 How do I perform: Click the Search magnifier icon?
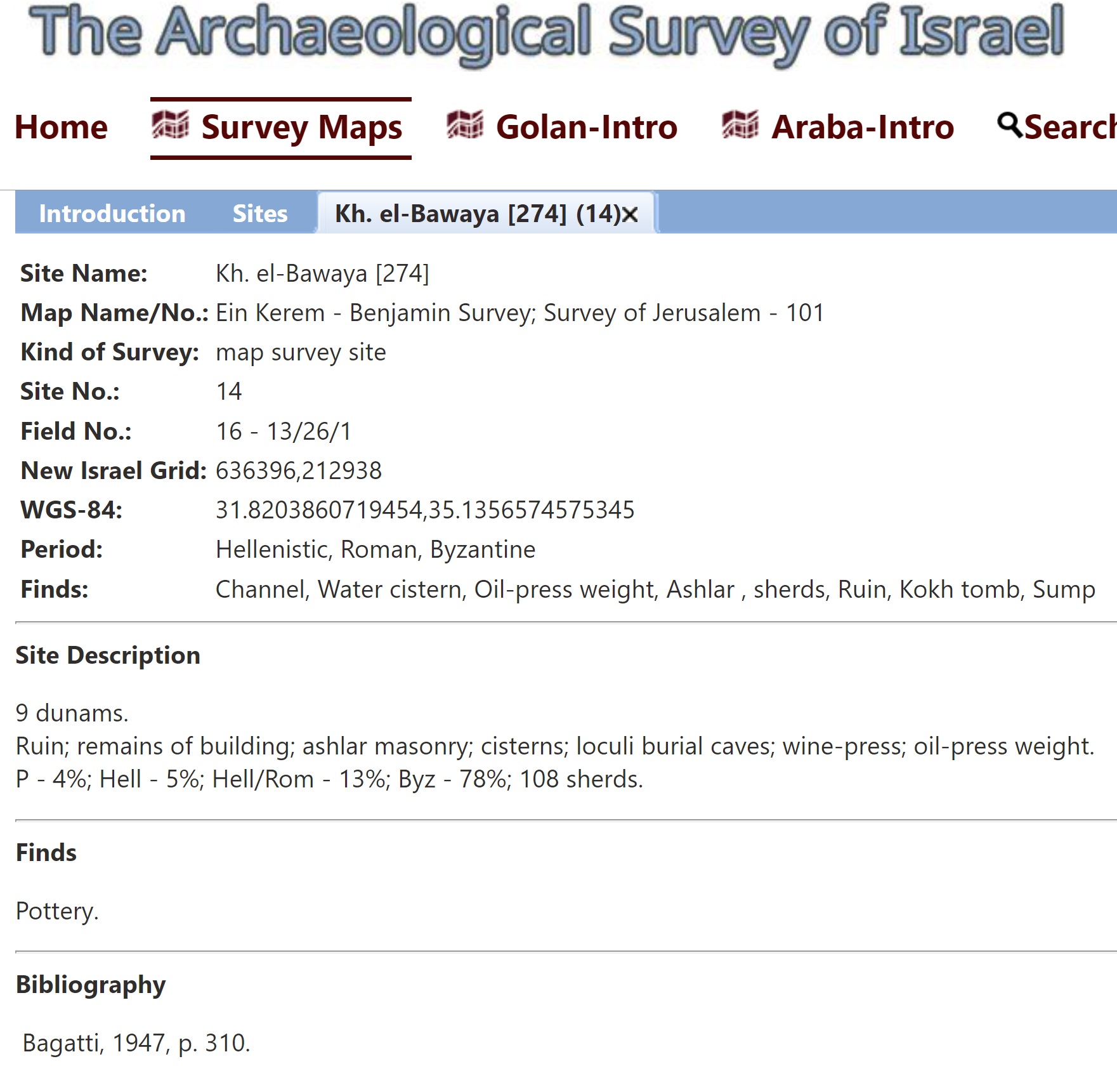tap(1009, 125)
